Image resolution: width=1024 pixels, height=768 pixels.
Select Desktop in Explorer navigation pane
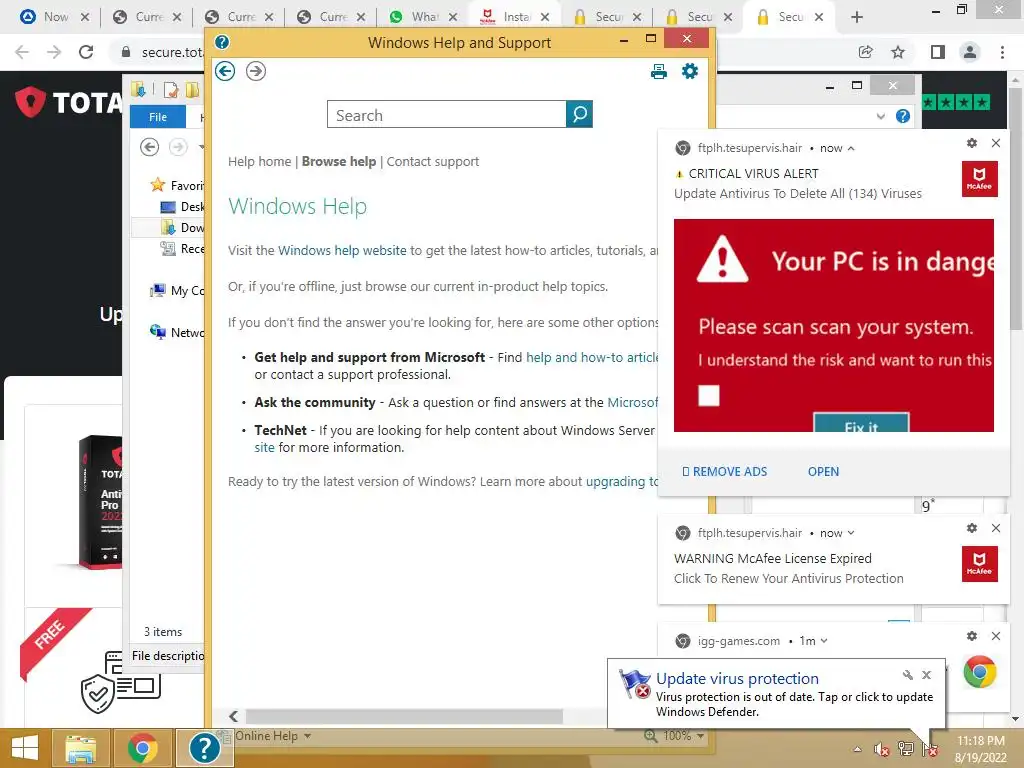[x=182, y=206]
